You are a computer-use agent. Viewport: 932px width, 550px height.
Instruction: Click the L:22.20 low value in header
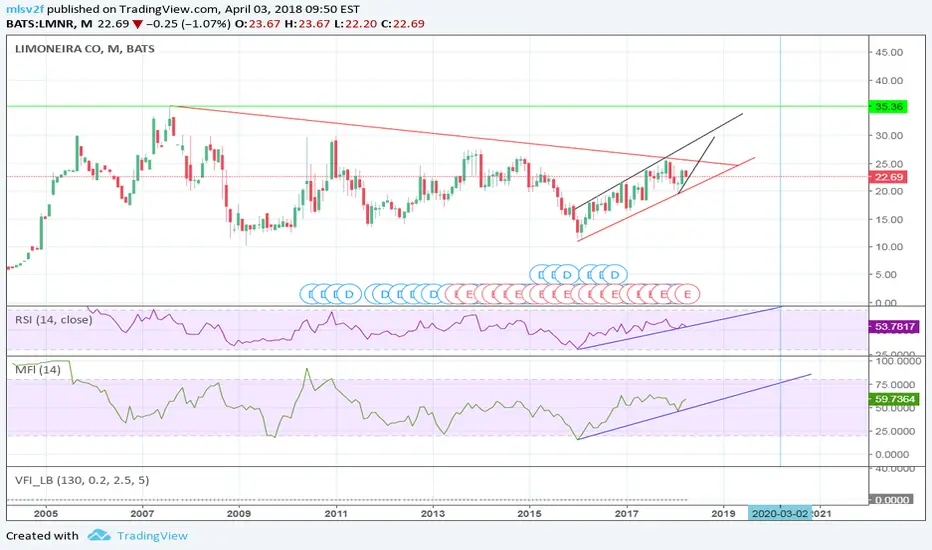(x=355, y=24)
